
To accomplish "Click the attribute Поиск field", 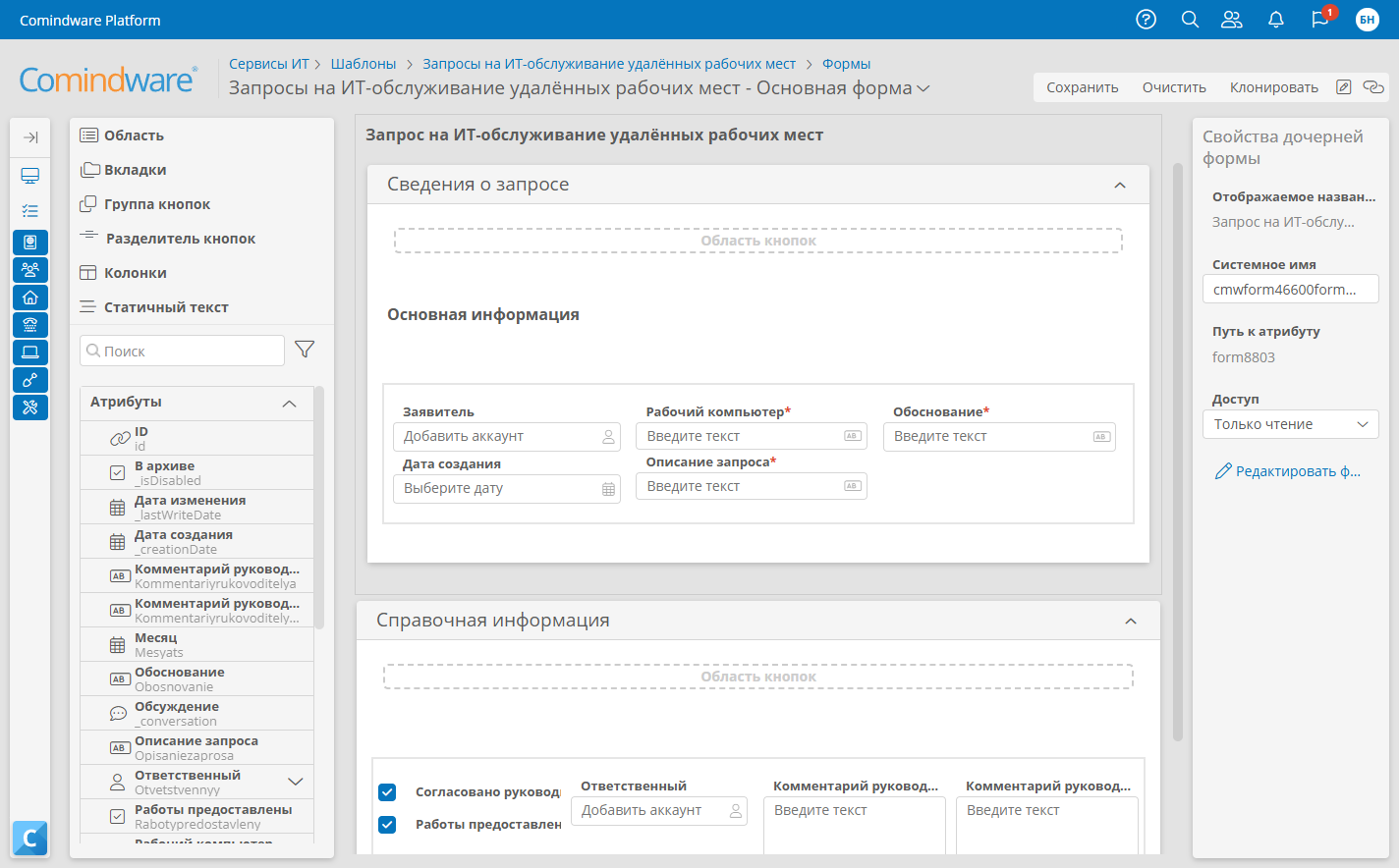I will [x=183, y=351].
